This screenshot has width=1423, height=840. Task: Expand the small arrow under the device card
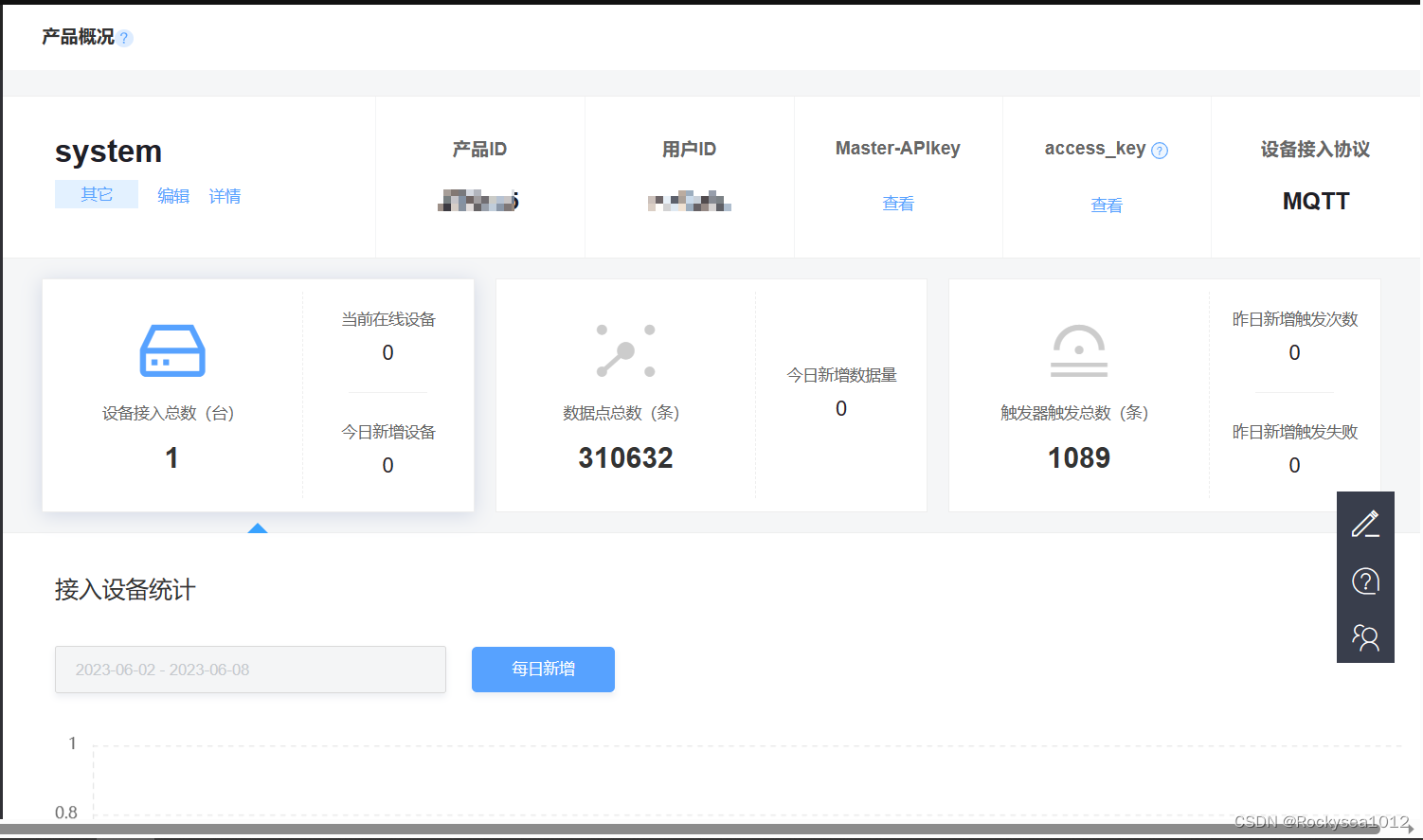click(258, 528)
